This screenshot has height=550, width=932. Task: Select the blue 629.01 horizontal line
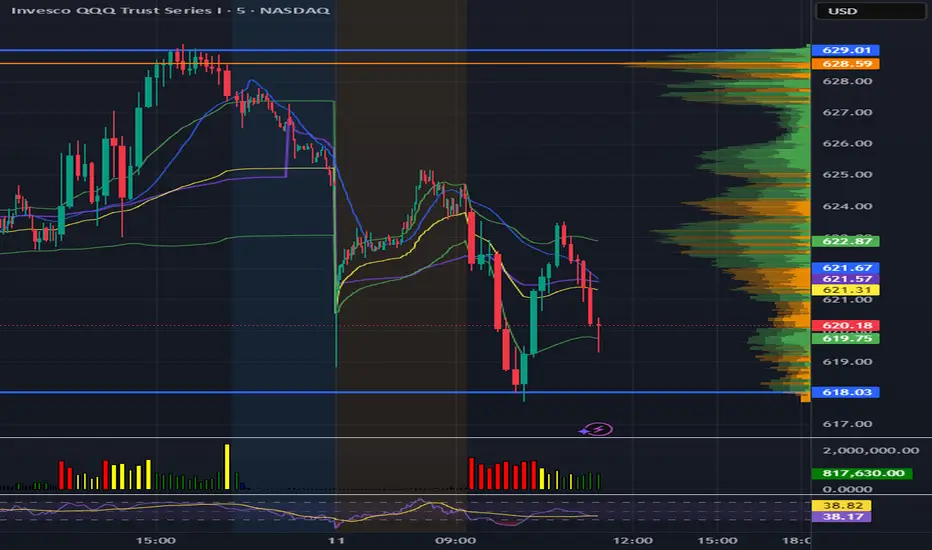[x=404, y=50]
